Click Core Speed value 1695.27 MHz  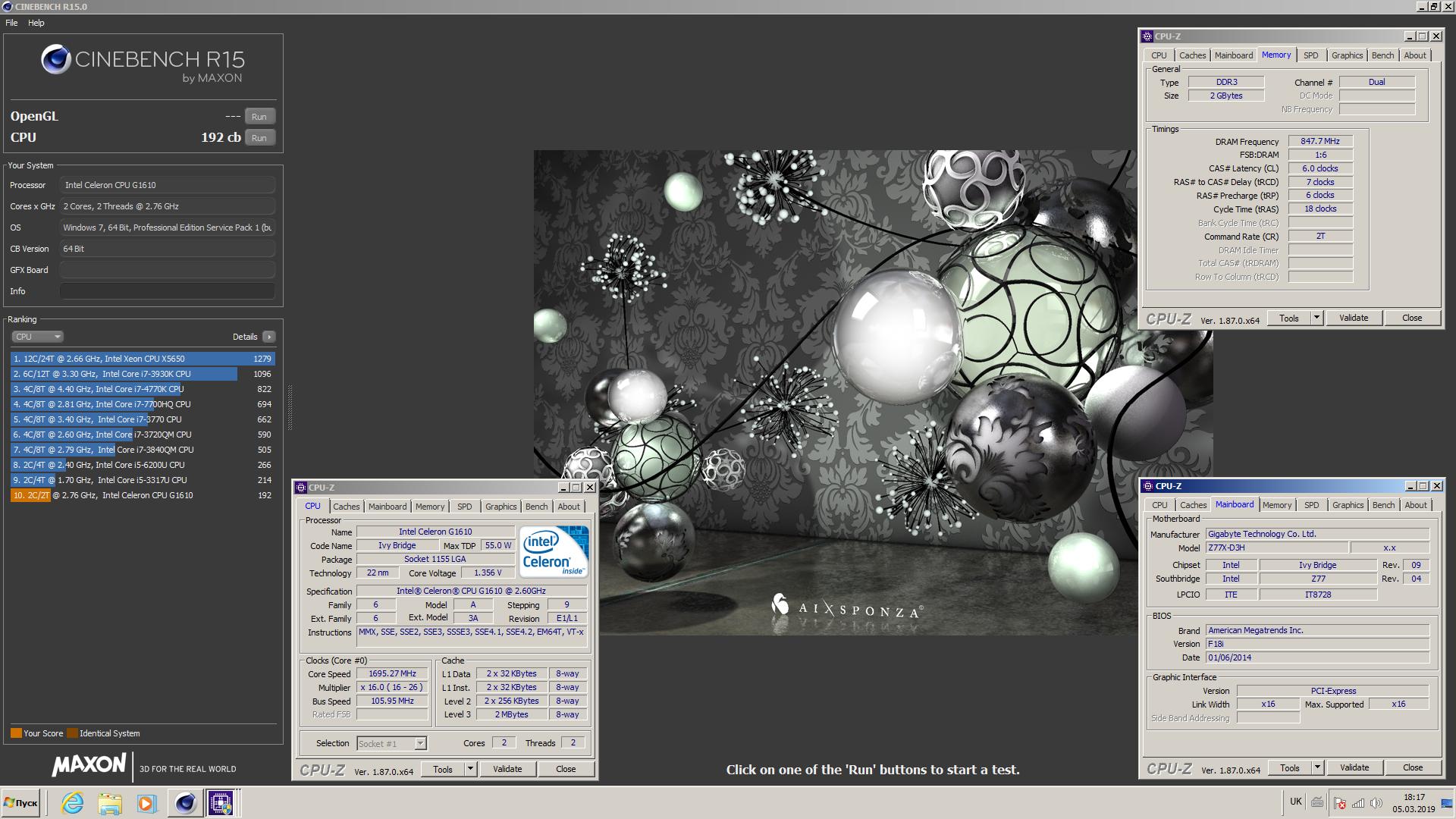(393, 674)
